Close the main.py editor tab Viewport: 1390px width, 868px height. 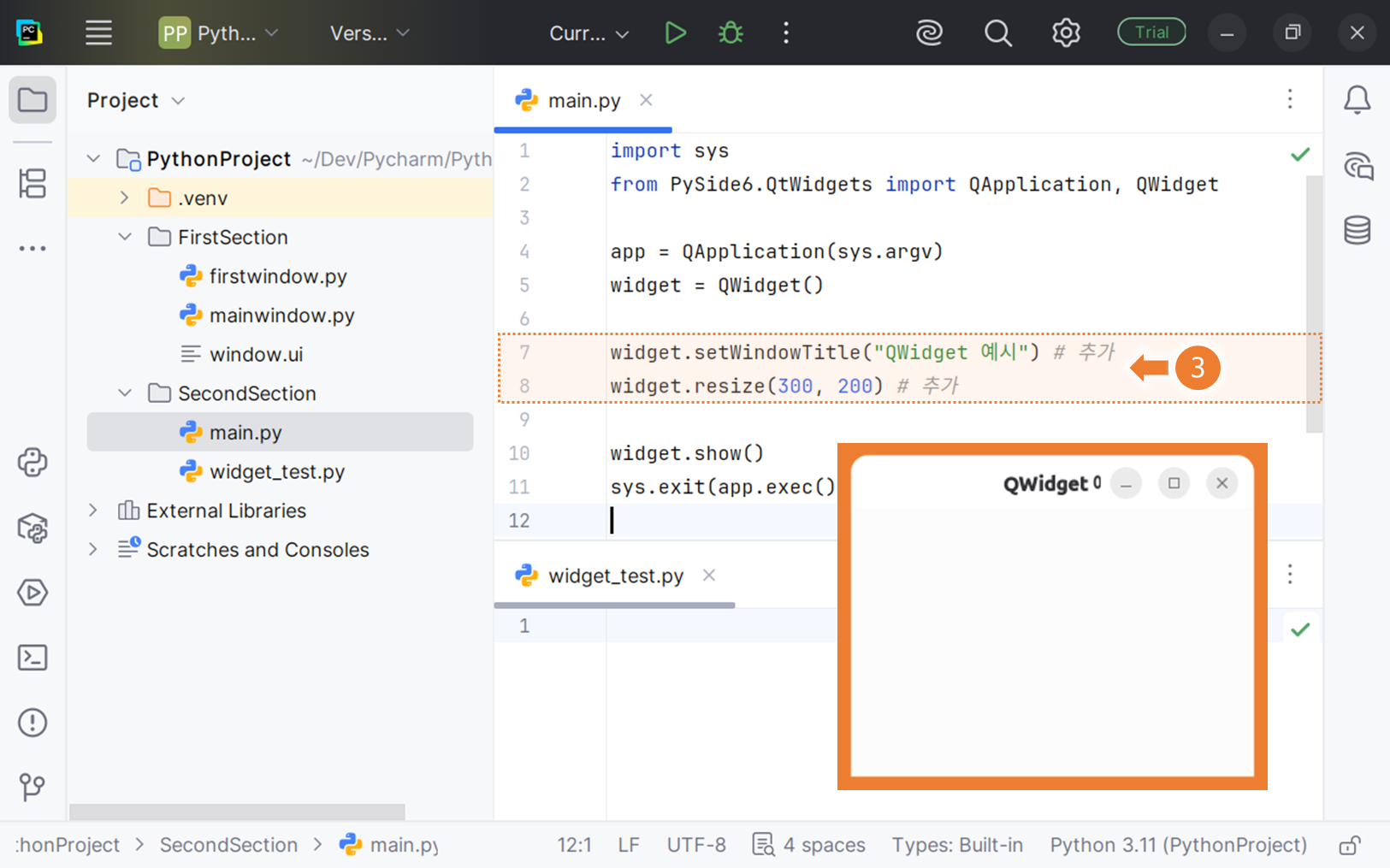coord(646,100)
